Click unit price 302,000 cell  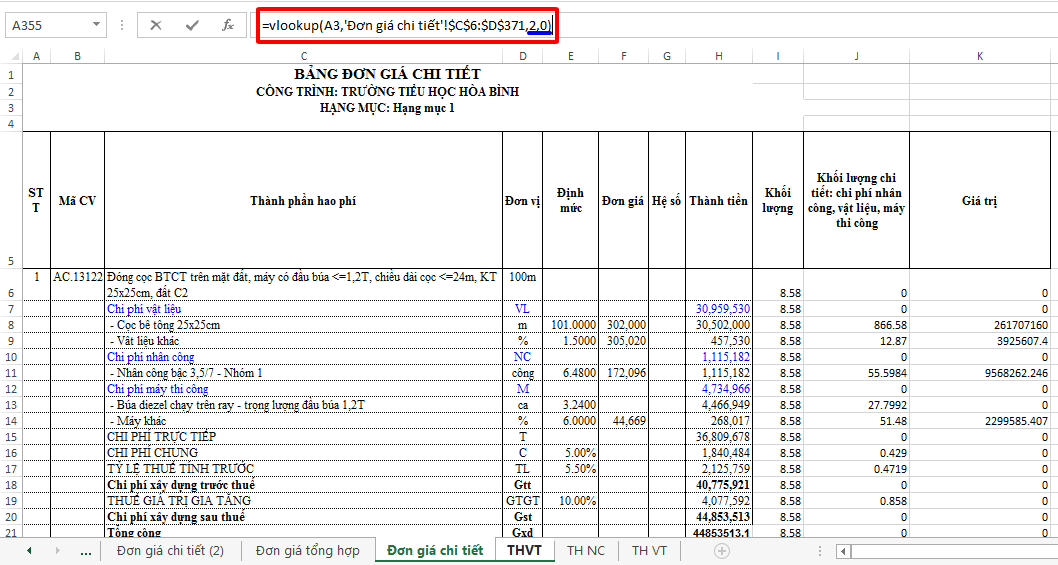tap(623, 325)
